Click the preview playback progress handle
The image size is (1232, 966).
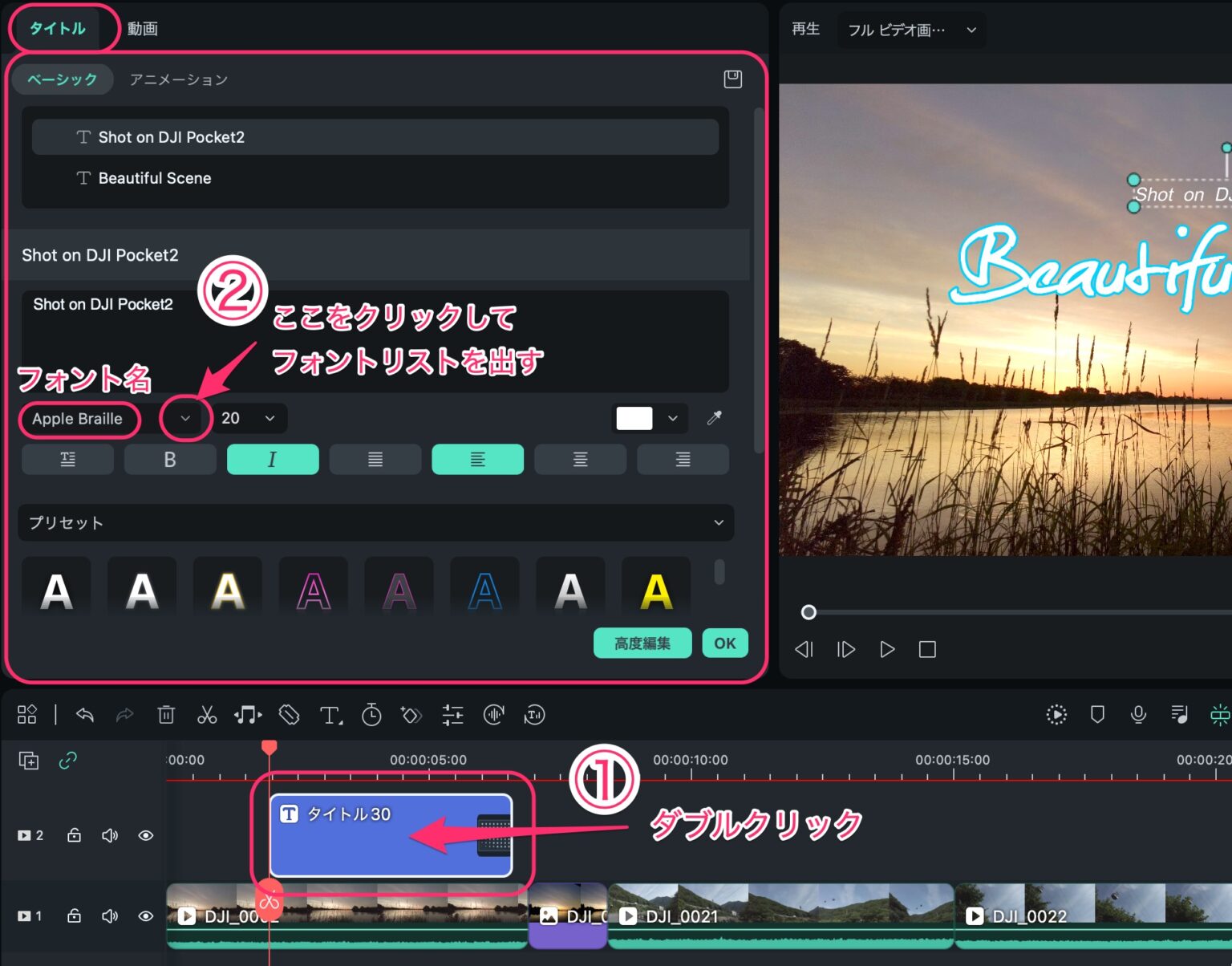(x=808, y=612)
